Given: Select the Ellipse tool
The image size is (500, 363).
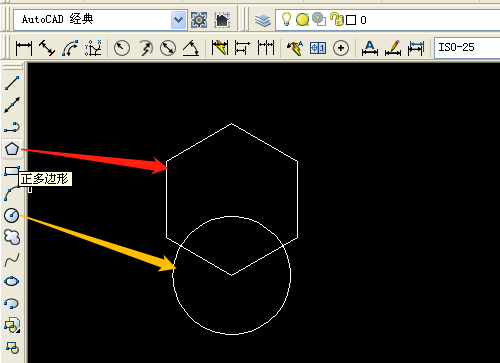Looking at the screenshot, I should 12,281.
